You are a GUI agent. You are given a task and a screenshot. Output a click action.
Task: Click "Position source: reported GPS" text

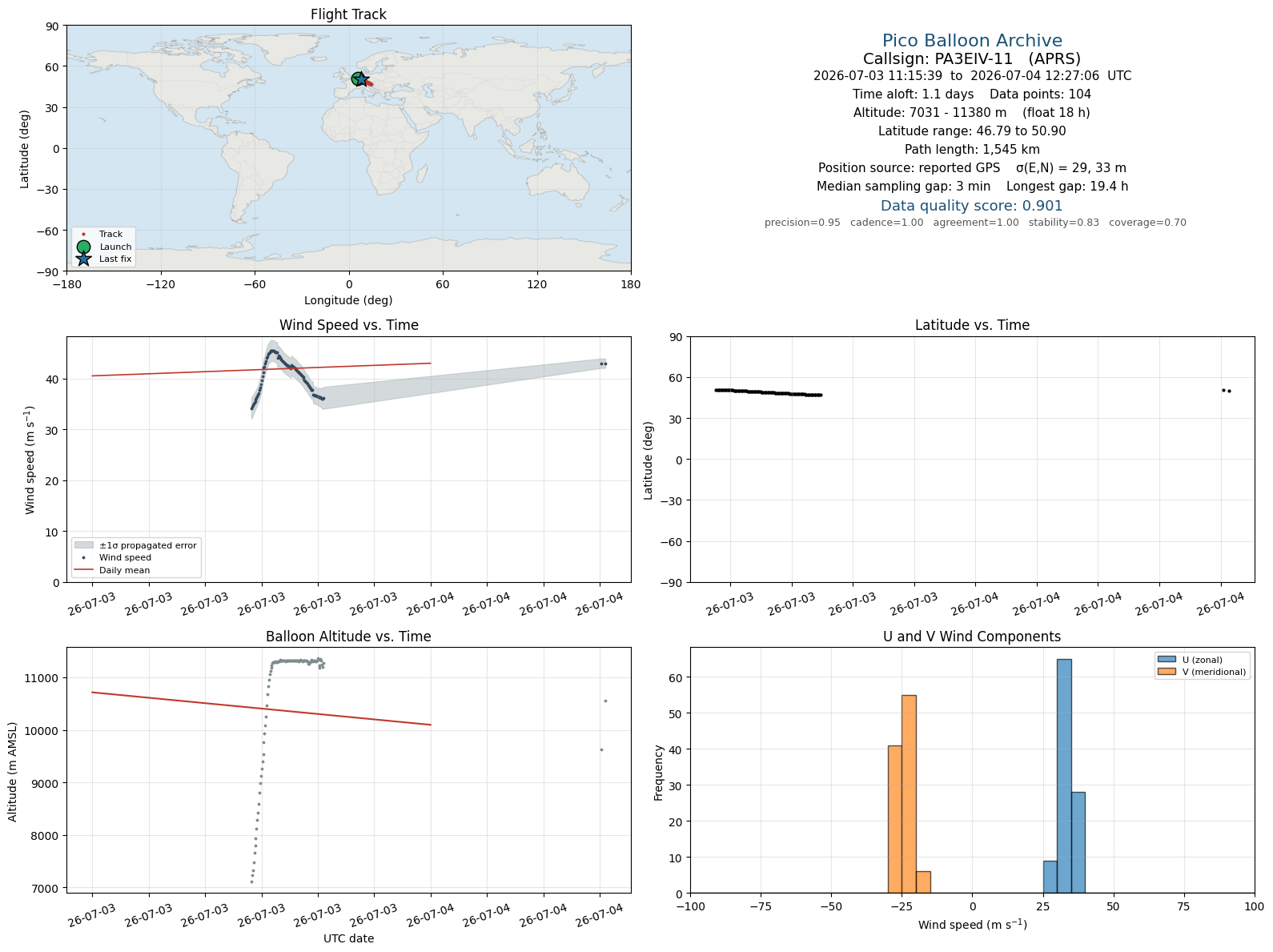[909, 168]
